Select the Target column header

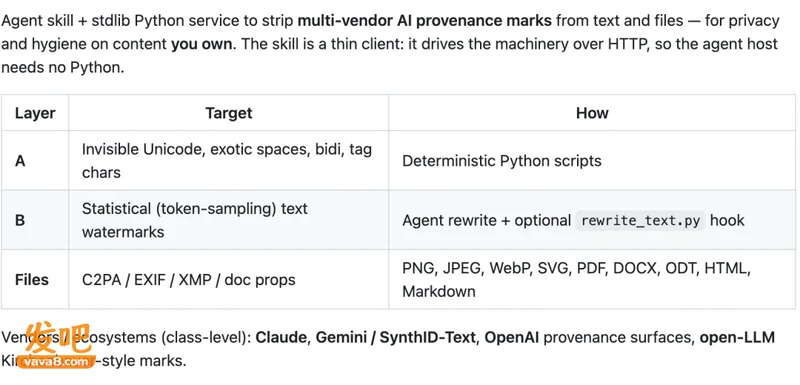pyautogui.click(x=229, y=113)
